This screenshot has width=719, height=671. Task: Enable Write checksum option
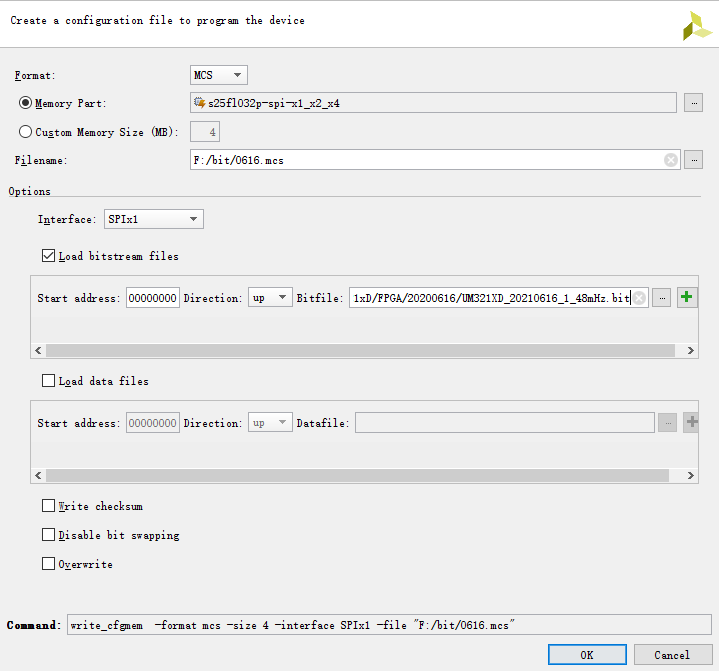48,505
